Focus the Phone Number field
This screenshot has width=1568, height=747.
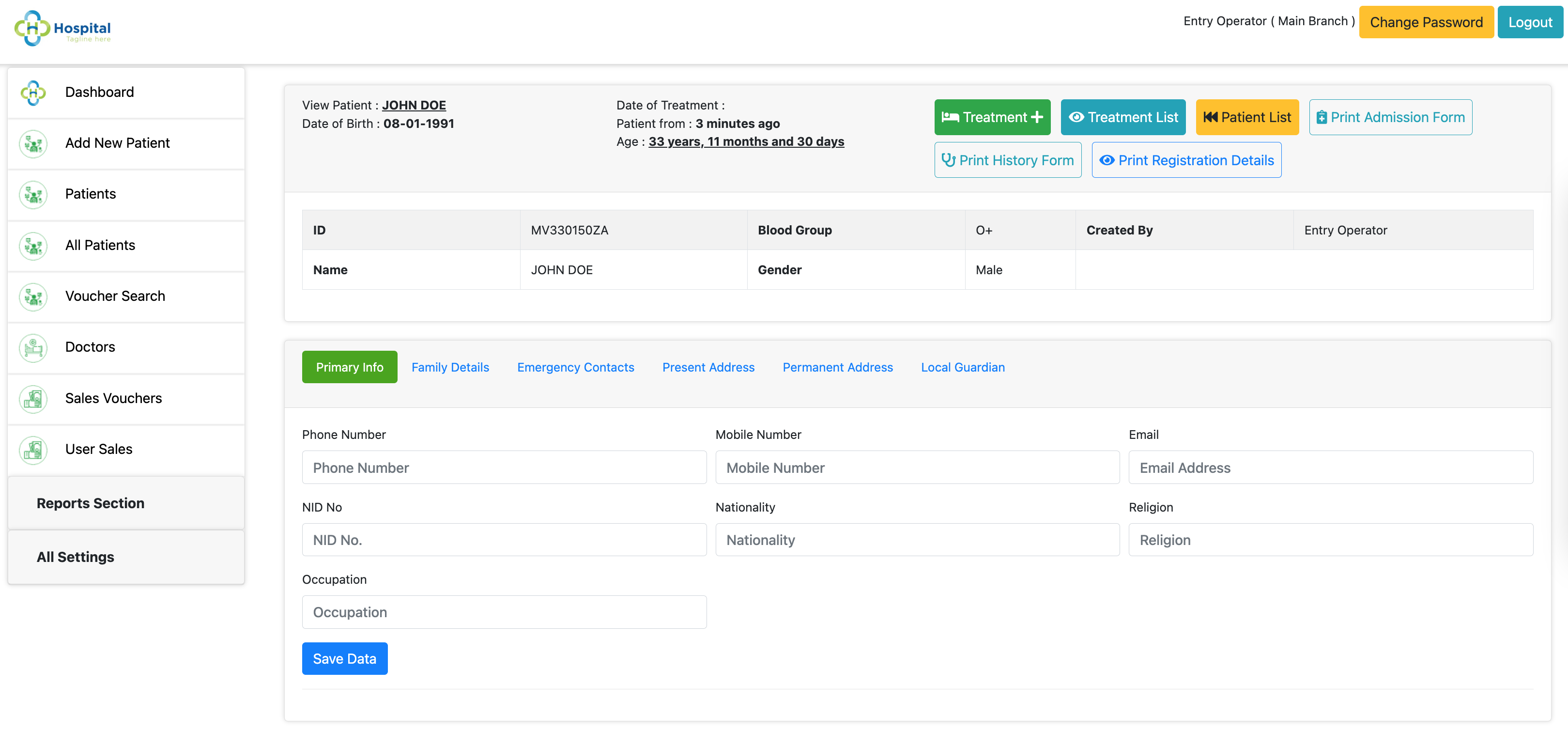(504, 467)
